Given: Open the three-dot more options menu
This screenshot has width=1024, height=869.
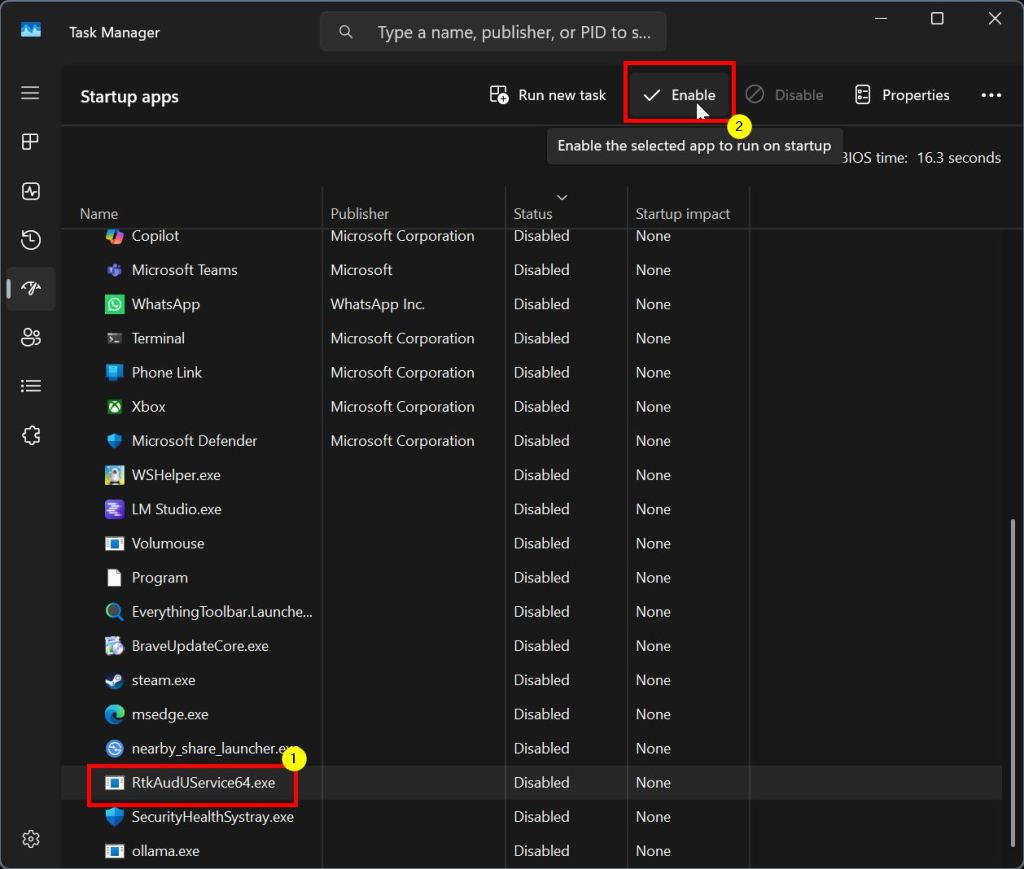Looking at the screenshot, I should [991, 95].
